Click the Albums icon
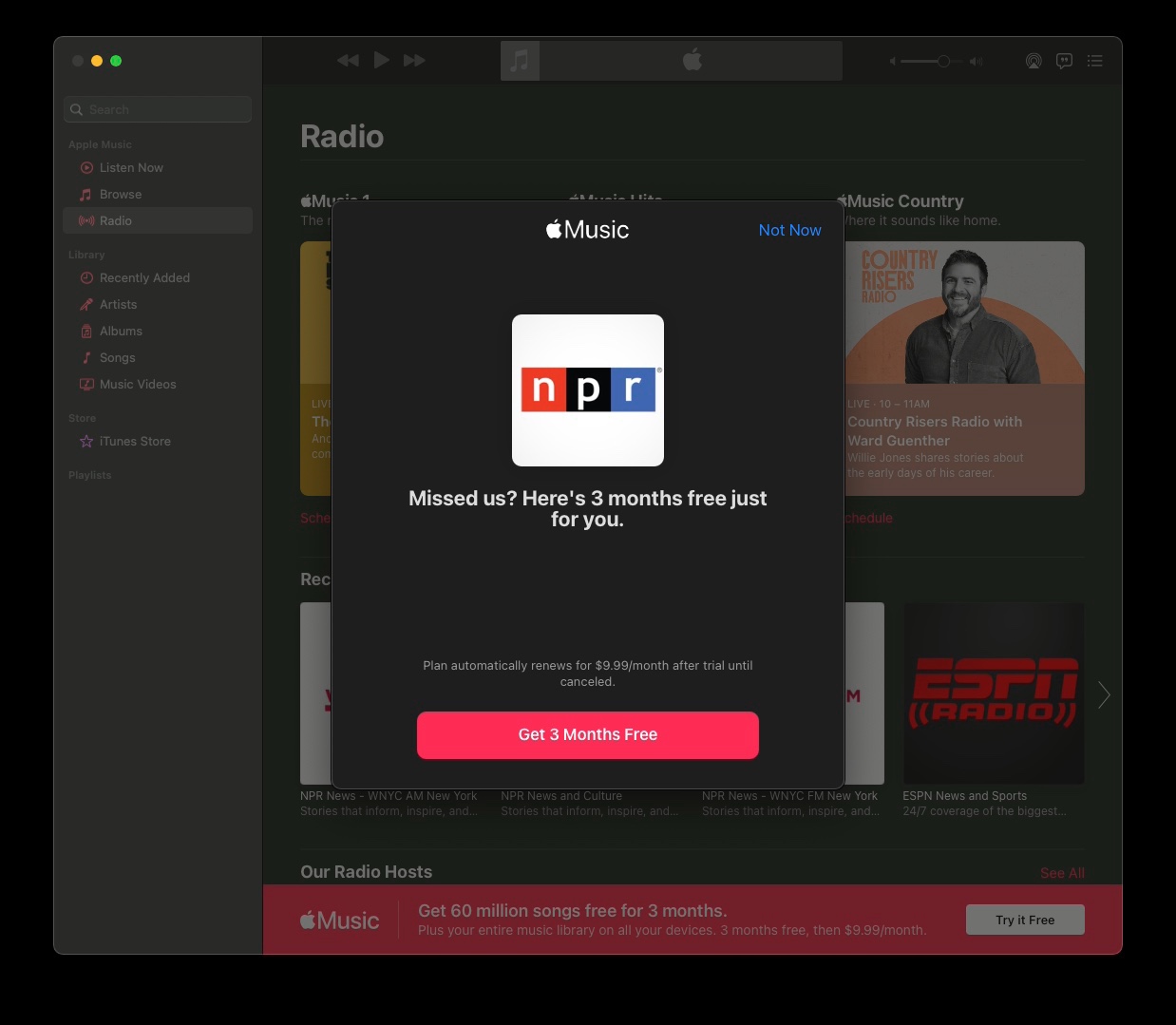 pyautogui.click(x=86, y=332)
